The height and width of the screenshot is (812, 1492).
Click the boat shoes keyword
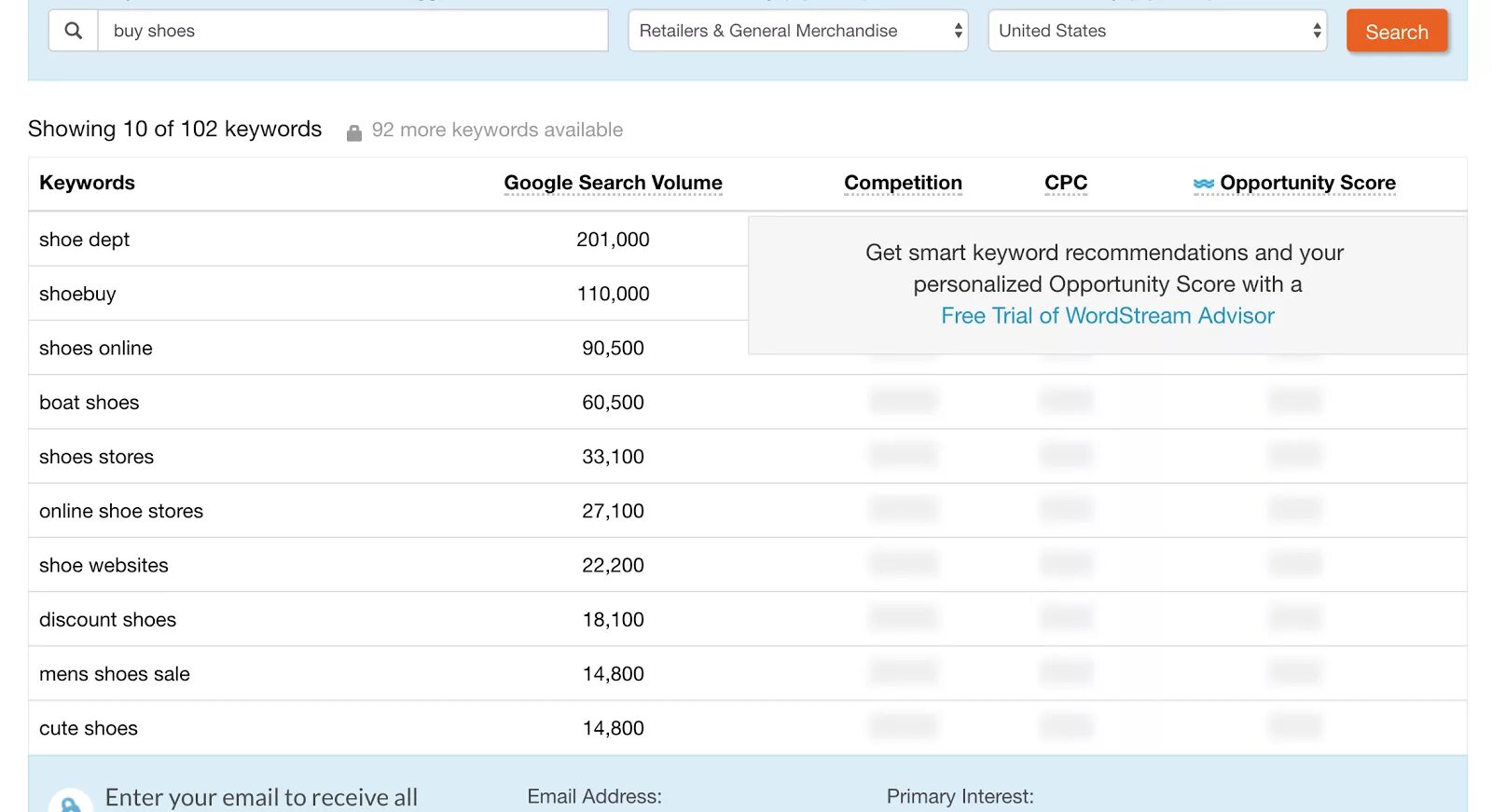pyautogui.click(x=90, y=403)
